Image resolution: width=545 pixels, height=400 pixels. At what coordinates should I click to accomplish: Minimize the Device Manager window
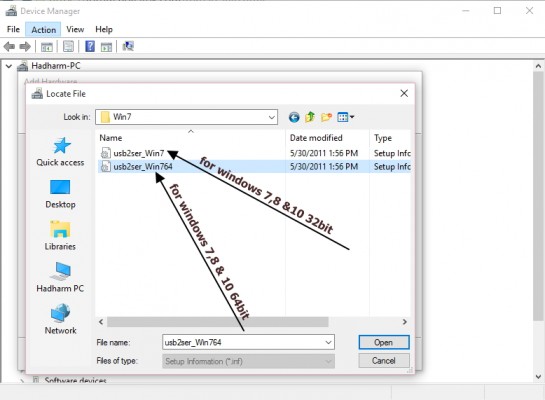click(x=466, y=11)
